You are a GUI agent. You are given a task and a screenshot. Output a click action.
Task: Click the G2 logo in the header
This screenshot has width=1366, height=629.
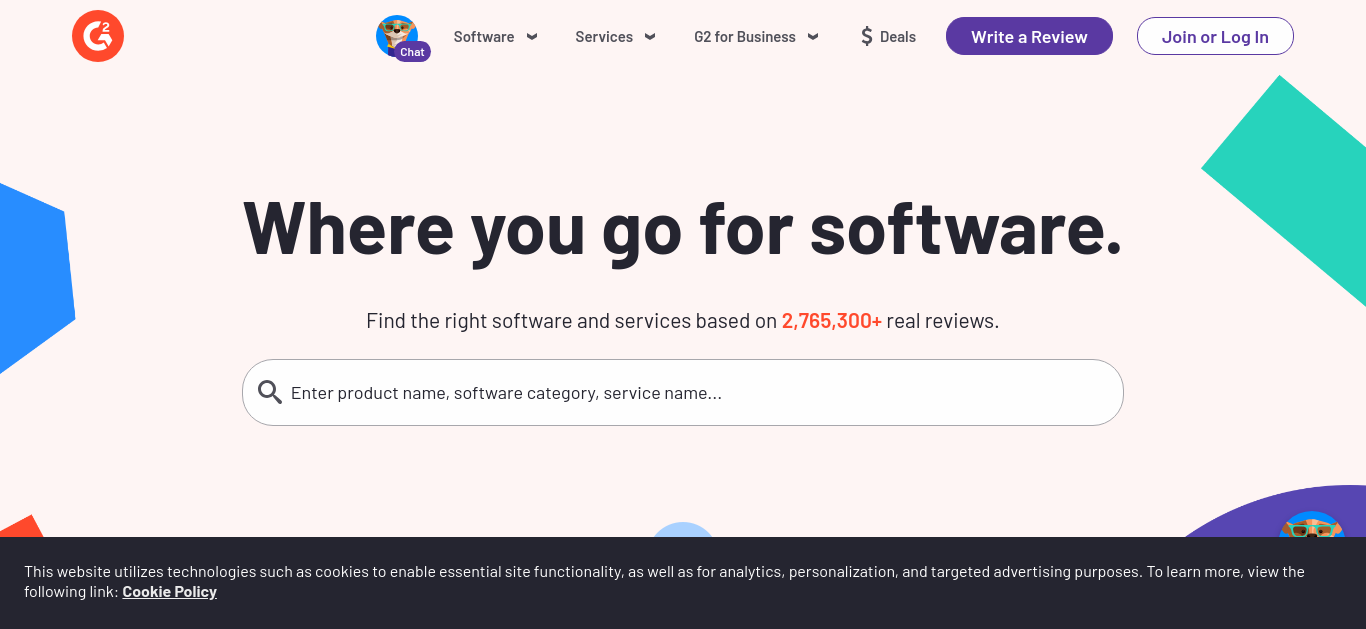[x=98, y=37]
